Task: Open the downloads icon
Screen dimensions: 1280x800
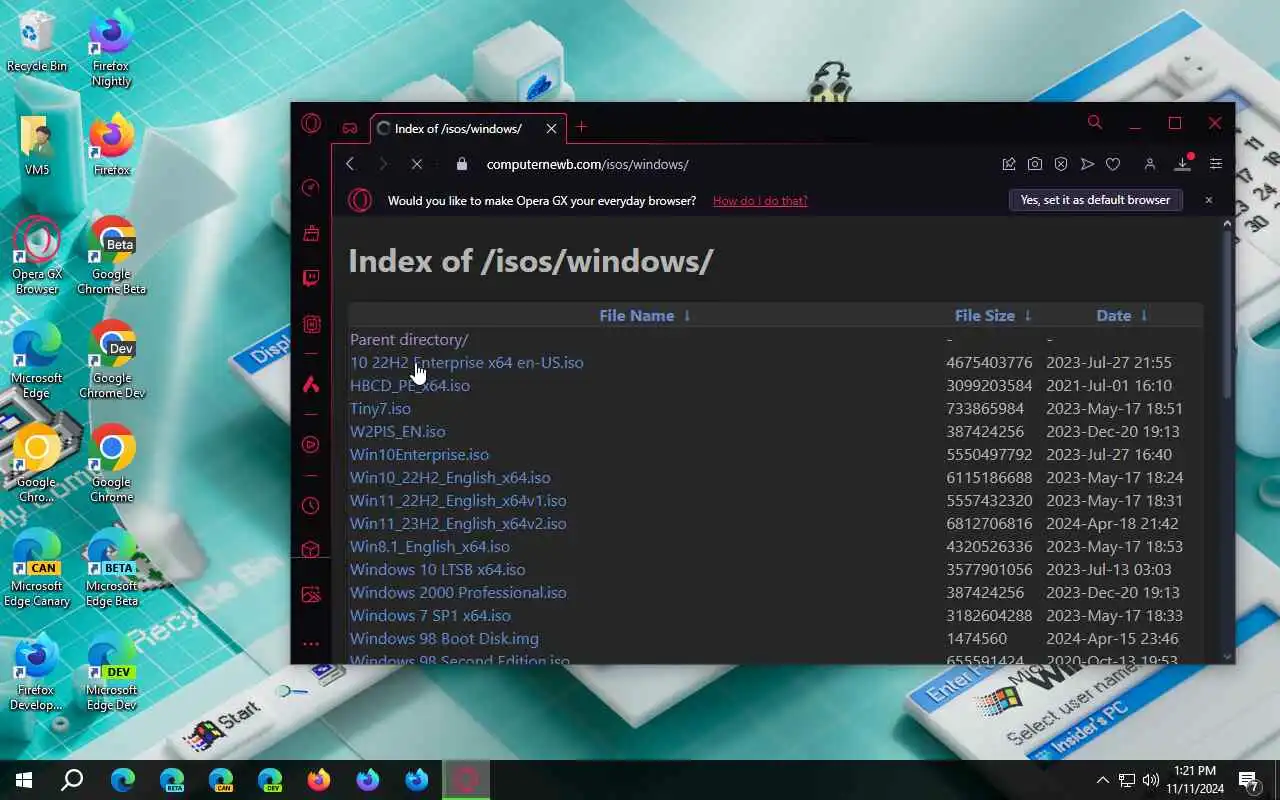Action: tap(1183, 164)
